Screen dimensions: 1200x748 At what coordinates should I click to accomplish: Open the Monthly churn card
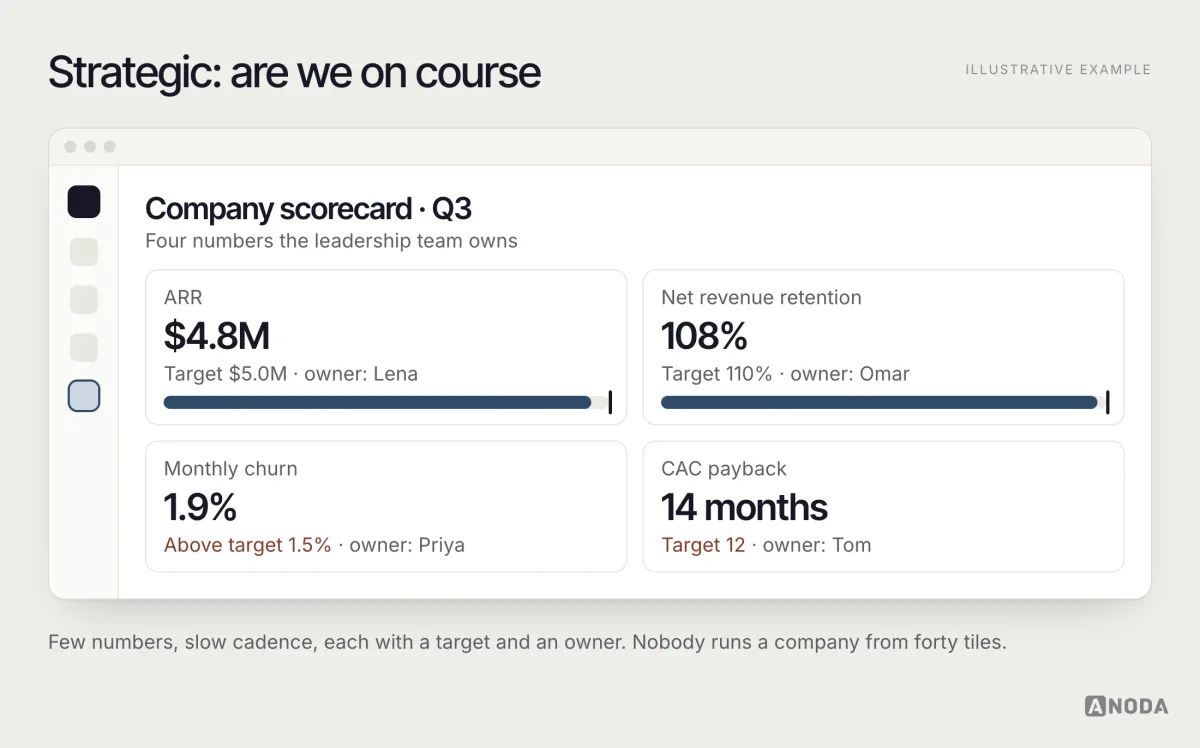386,506
